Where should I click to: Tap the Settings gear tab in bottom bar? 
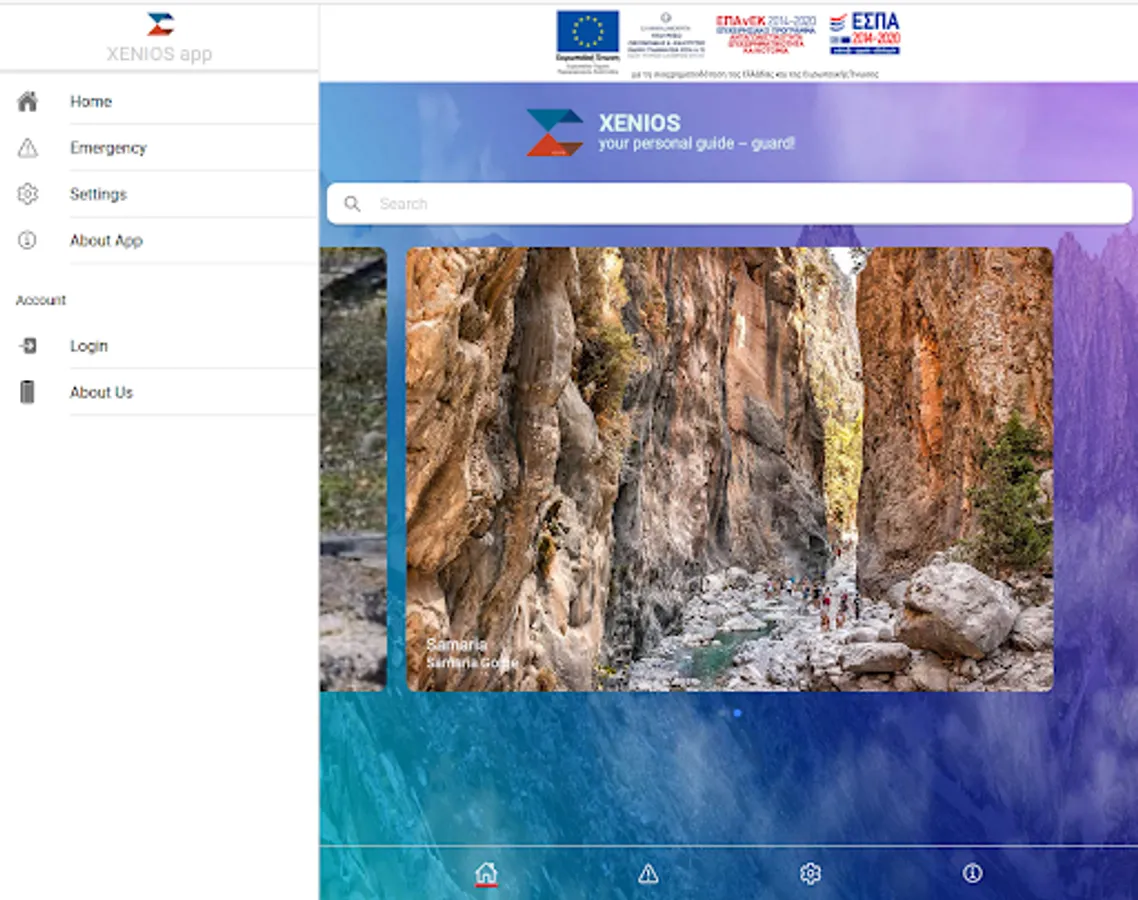[x=810, y=873]
